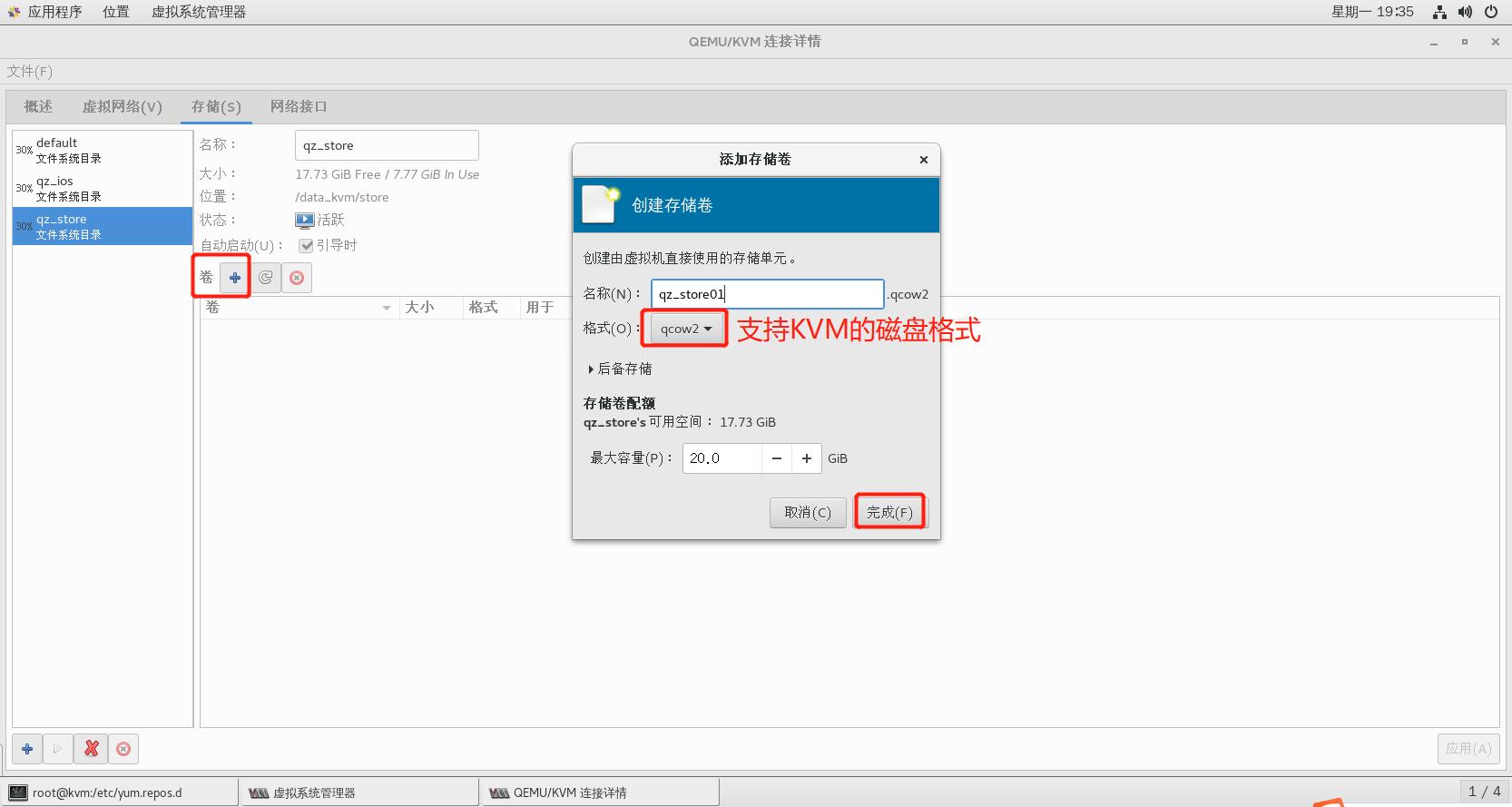Open the Places menu
This screenshot has height=807, width=1512.
pos(116,12)
